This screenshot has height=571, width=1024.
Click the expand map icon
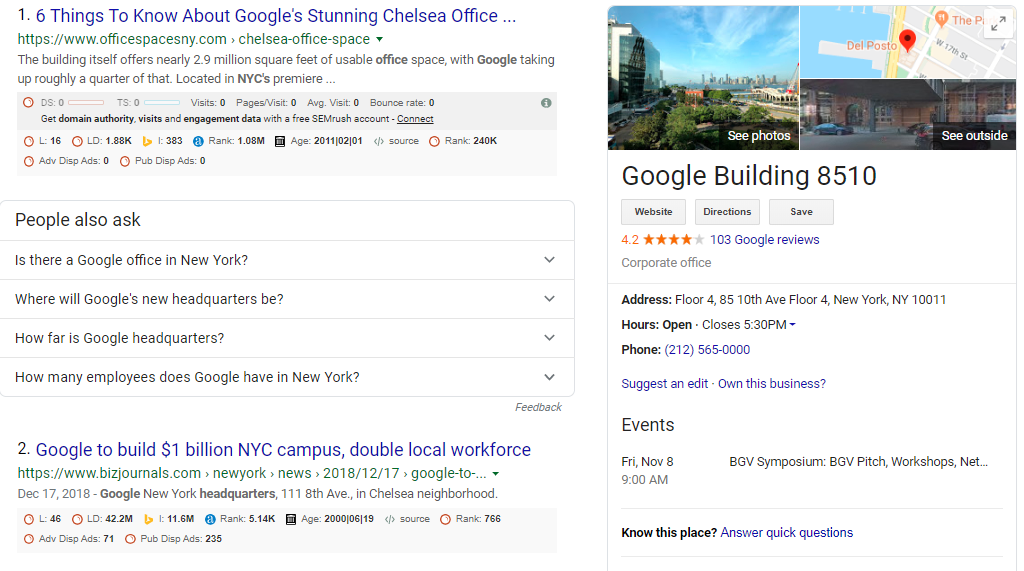pos(999,25)
